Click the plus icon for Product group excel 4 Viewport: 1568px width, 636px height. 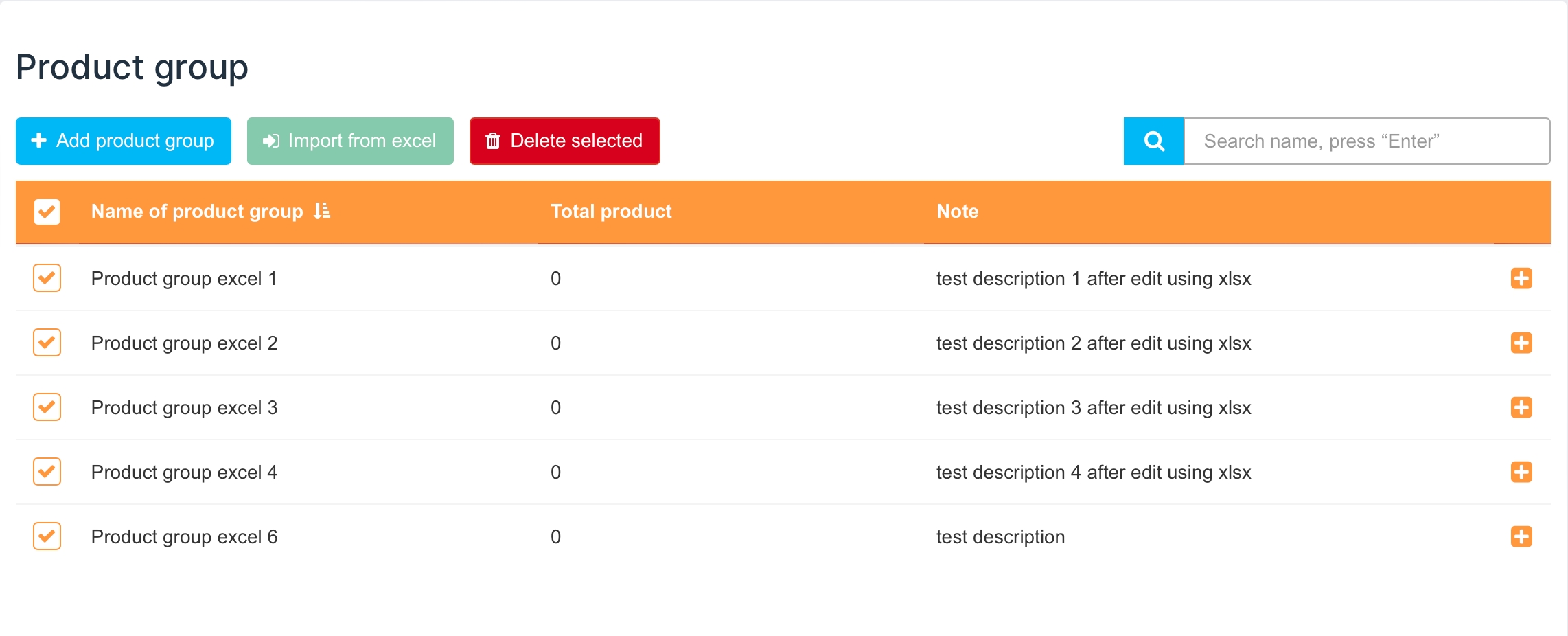1521,472
